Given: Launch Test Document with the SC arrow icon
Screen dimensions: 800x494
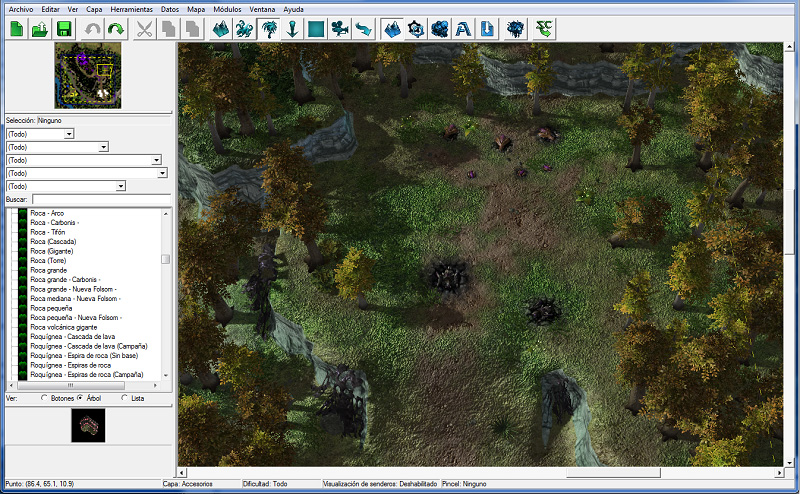Looking at the screenshot, I should tap(544, 29).
